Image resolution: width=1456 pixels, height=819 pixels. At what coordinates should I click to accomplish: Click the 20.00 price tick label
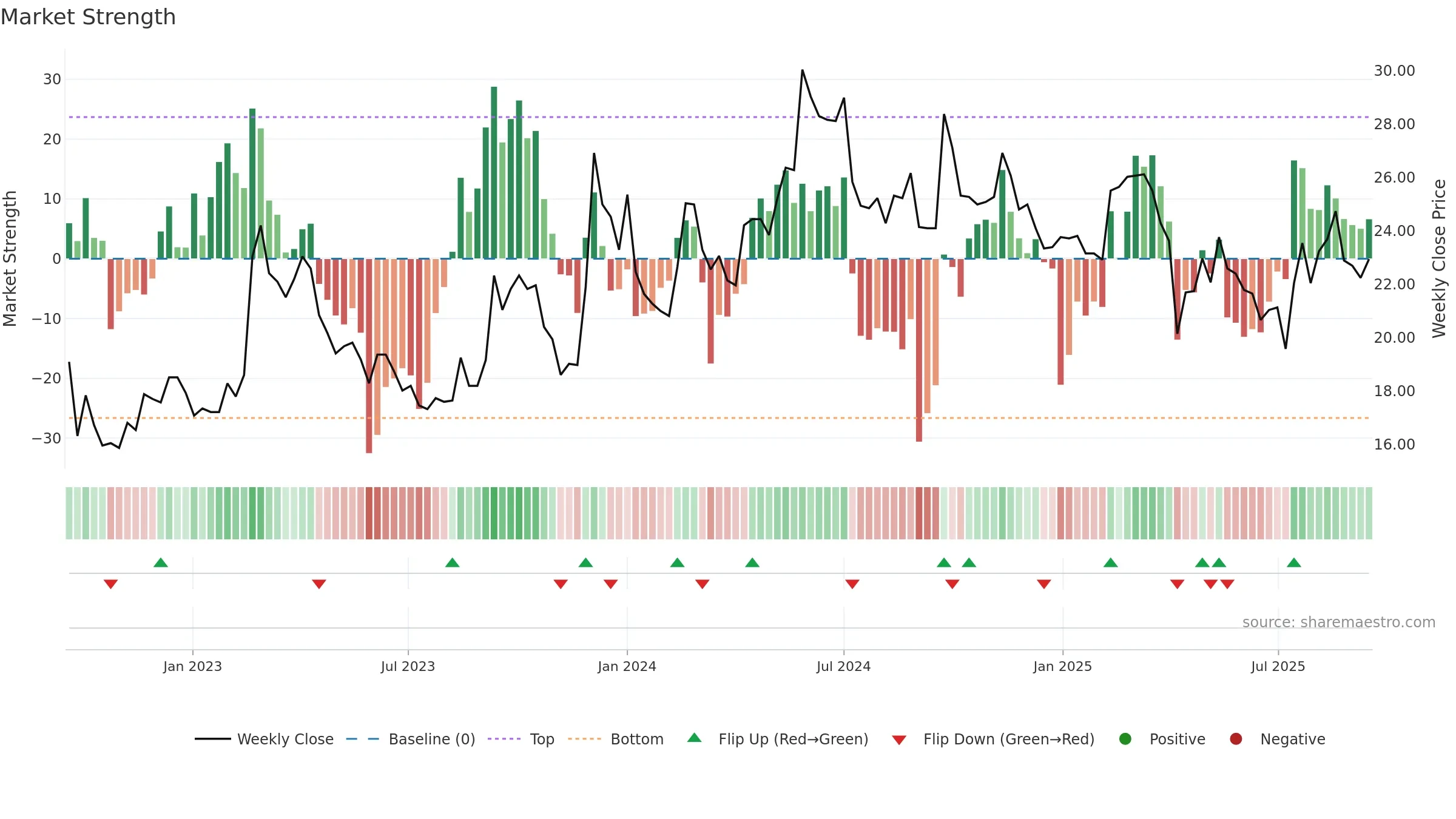point(1394,338)
